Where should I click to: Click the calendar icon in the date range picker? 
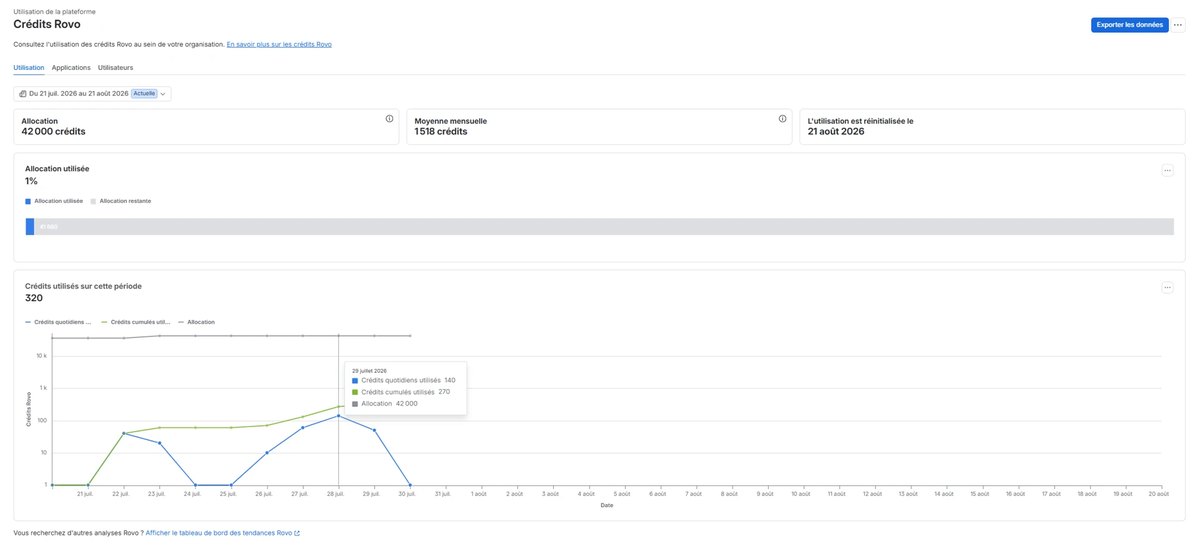[23, 93]
